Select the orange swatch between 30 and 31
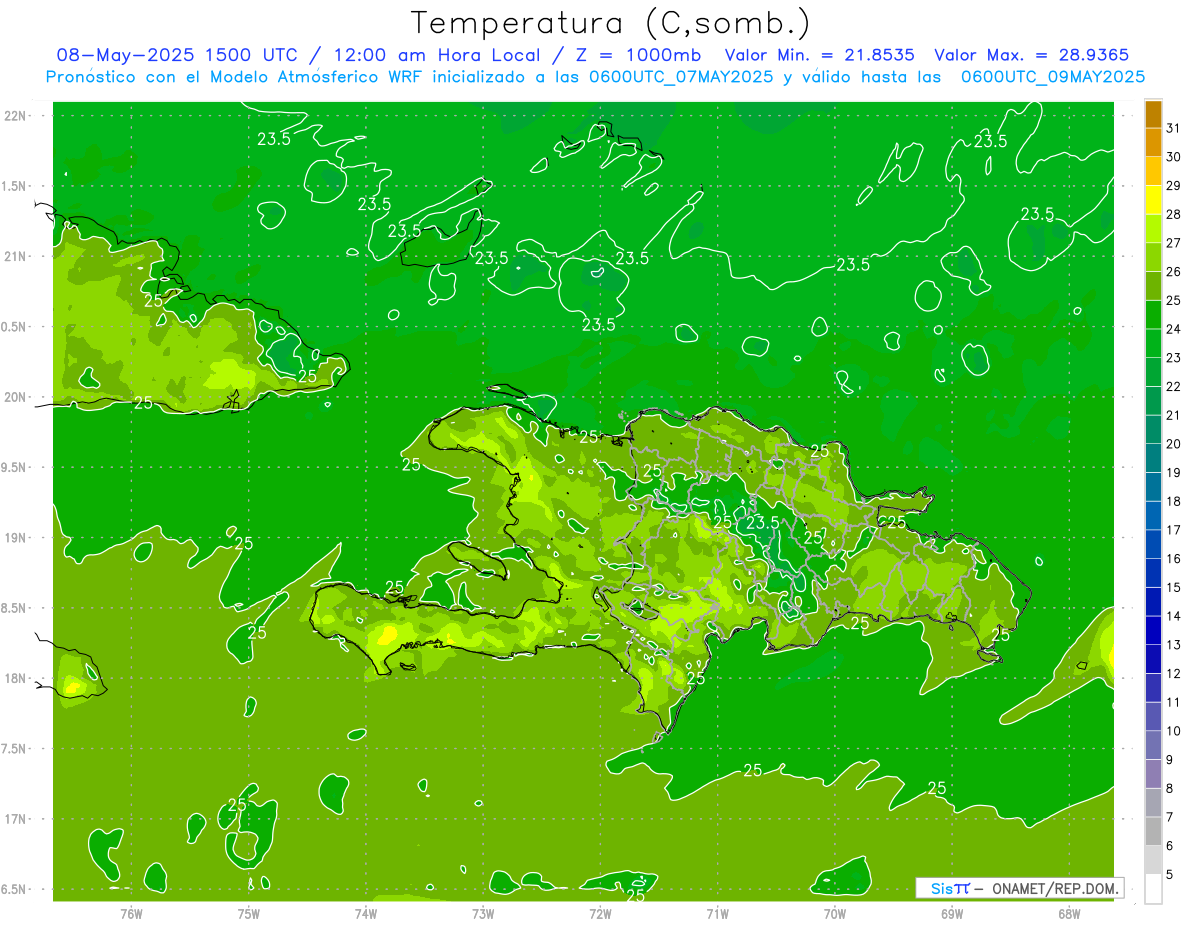The width and height of the screenshot is (1200, 927). 1153,143
